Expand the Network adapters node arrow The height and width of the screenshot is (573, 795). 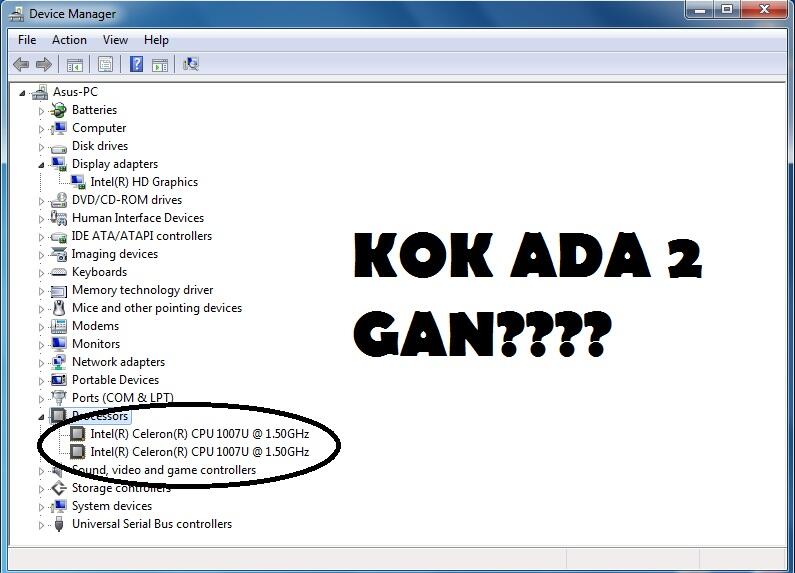pyautogui.click(x=41, y=363)
